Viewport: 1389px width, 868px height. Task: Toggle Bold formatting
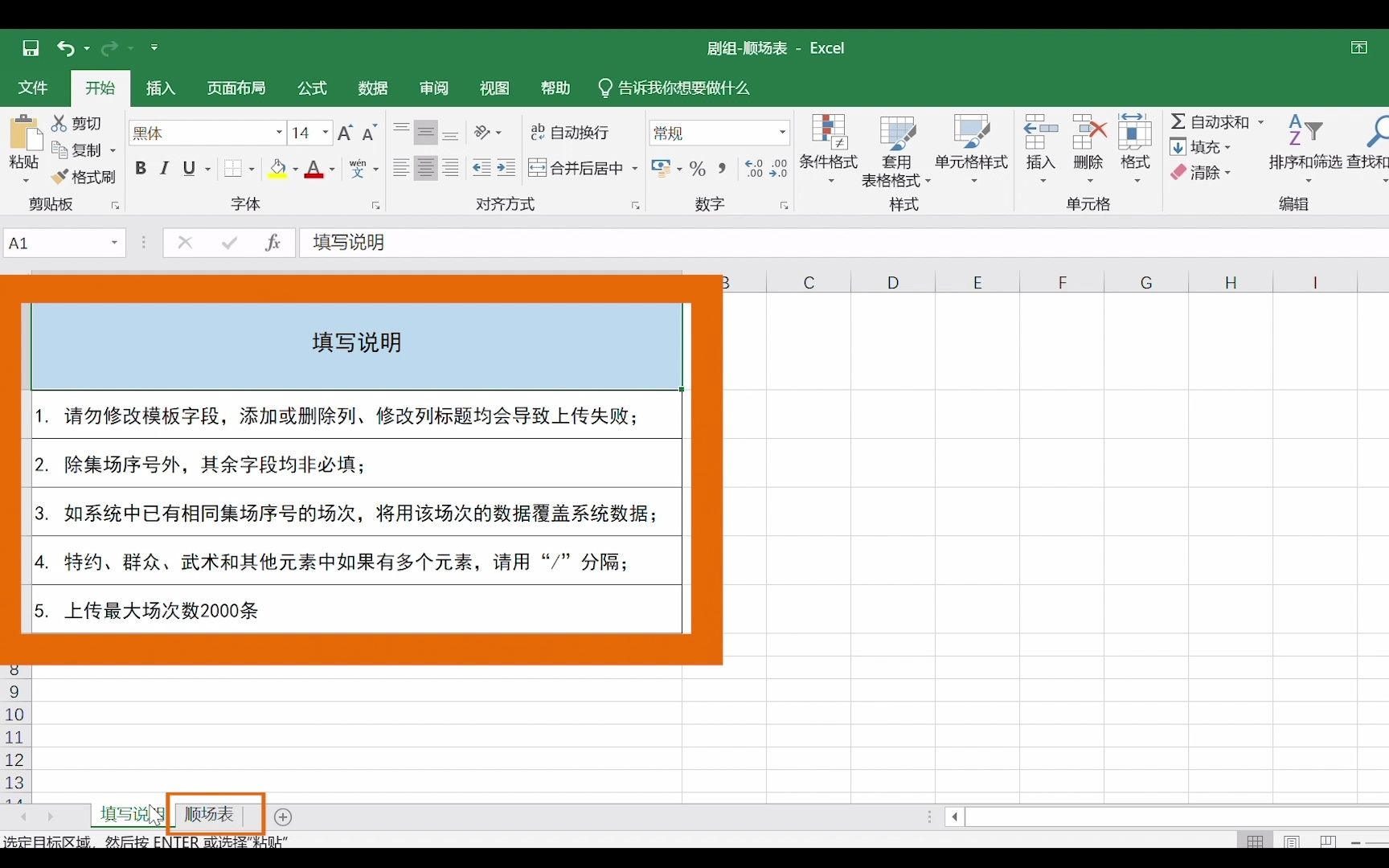tap(141, 168)
